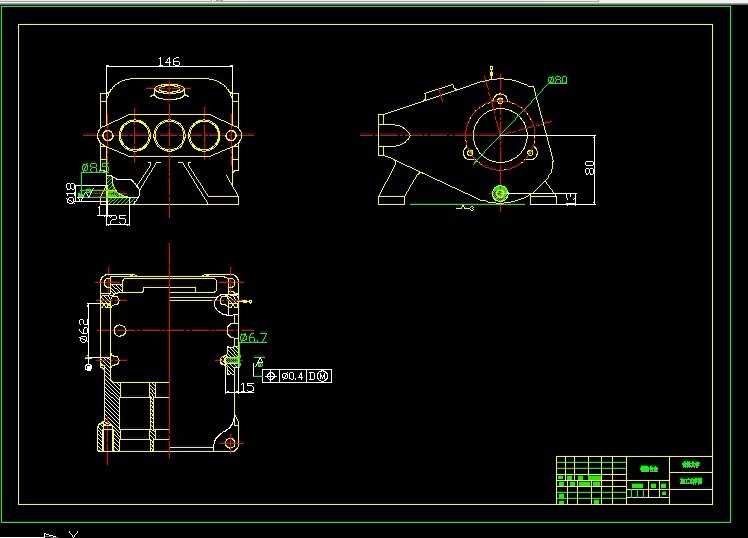
Task: Click the Ø62 dimension in bottom view
Action: click(83, 331)
